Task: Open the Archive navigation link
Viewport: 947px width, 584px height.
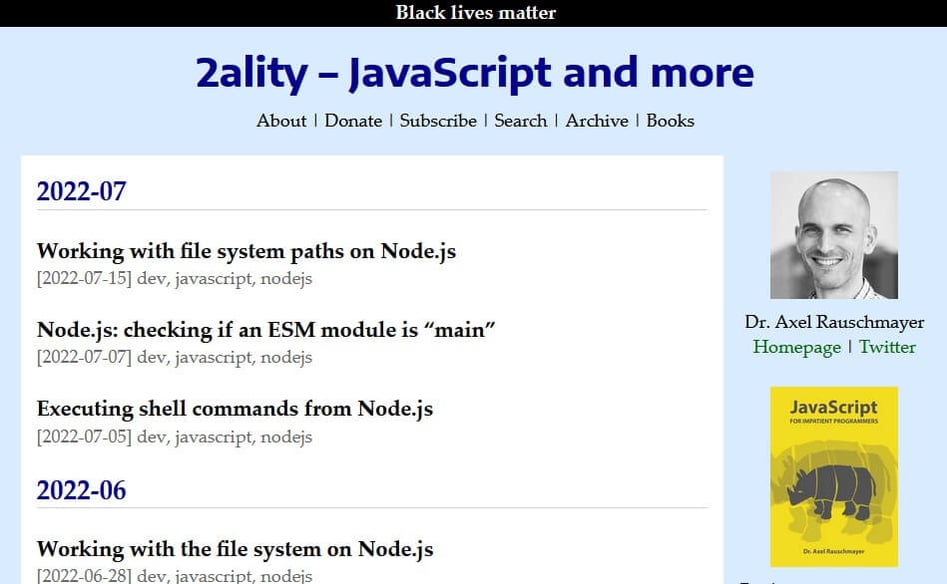Action: pos(597,121)
